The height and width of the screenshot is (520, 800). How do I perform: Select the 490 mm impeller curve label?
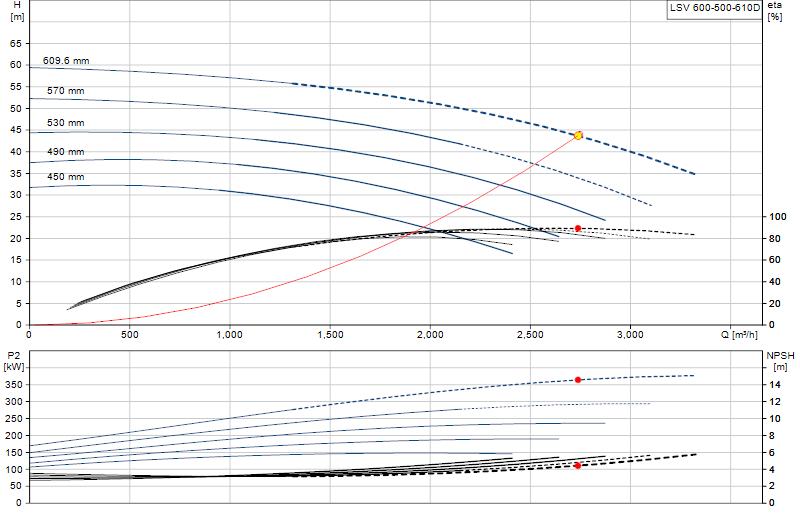click(x=65, y=152)
